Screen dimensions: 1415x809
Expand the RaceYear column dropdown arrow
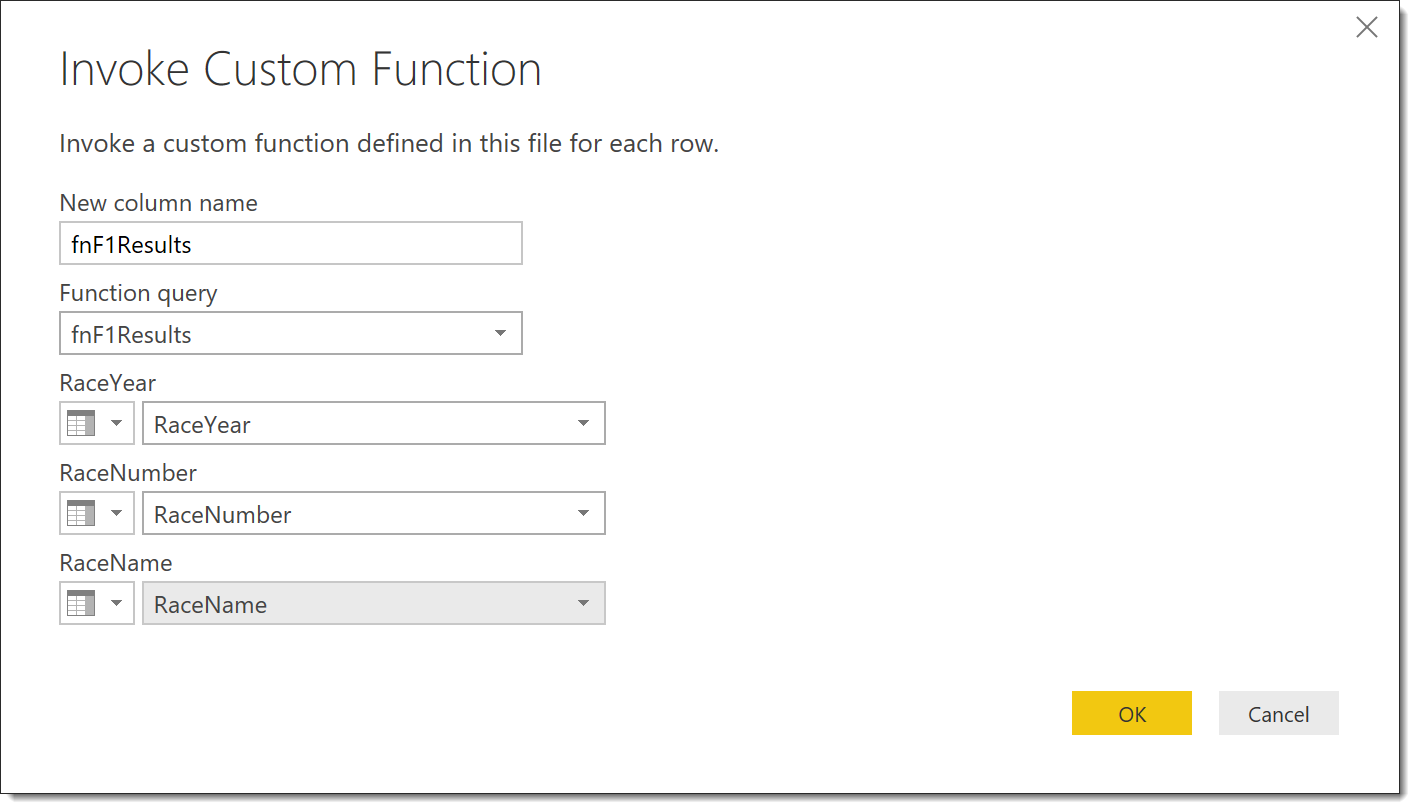point(583,424)
